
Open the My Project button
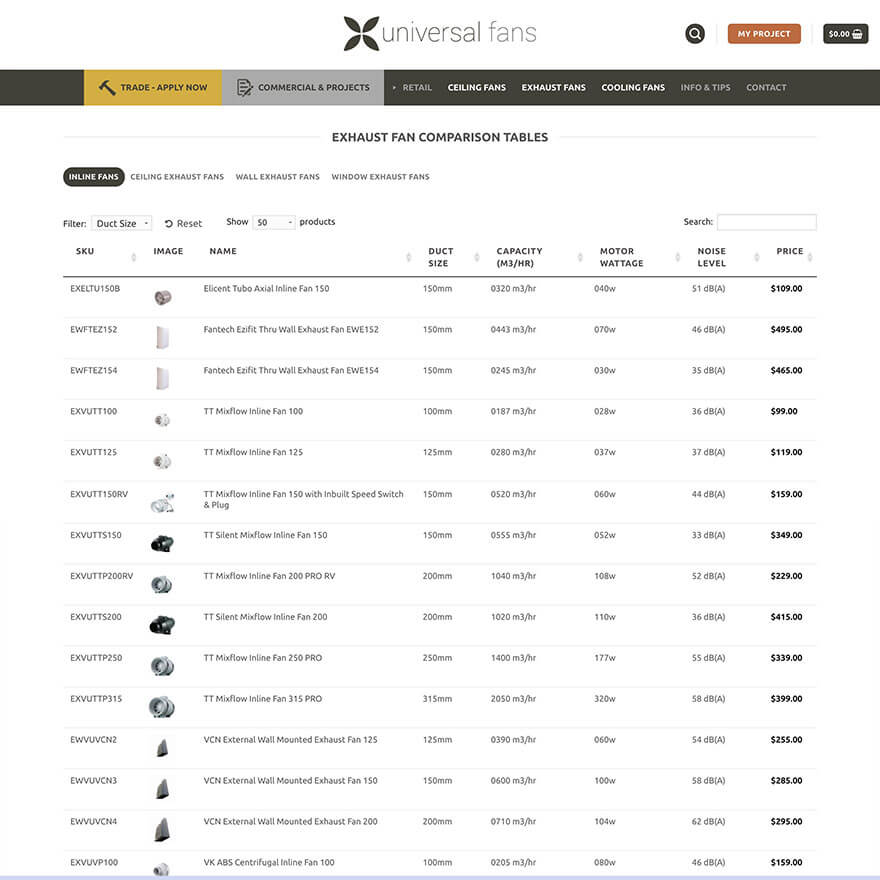pyautogui.click(x=764, y=33)
